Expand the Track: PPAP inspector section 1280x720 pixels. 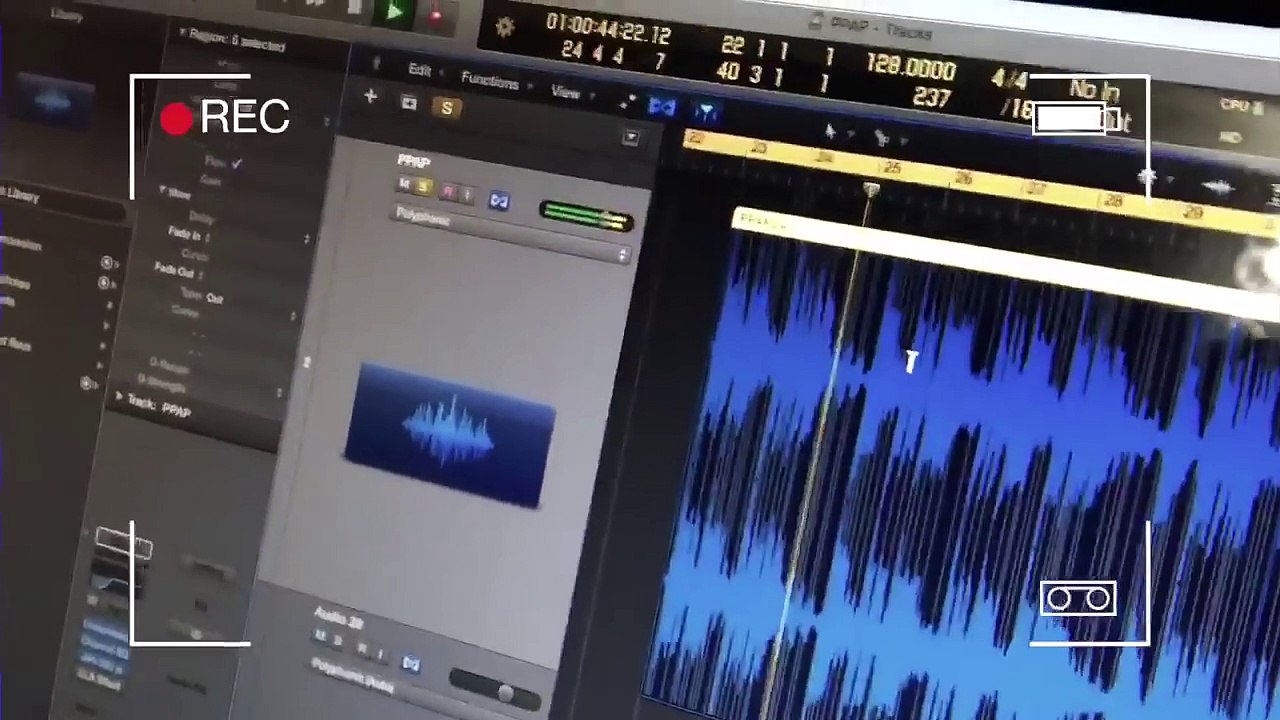pyautogui.click(x=121, y=398)
